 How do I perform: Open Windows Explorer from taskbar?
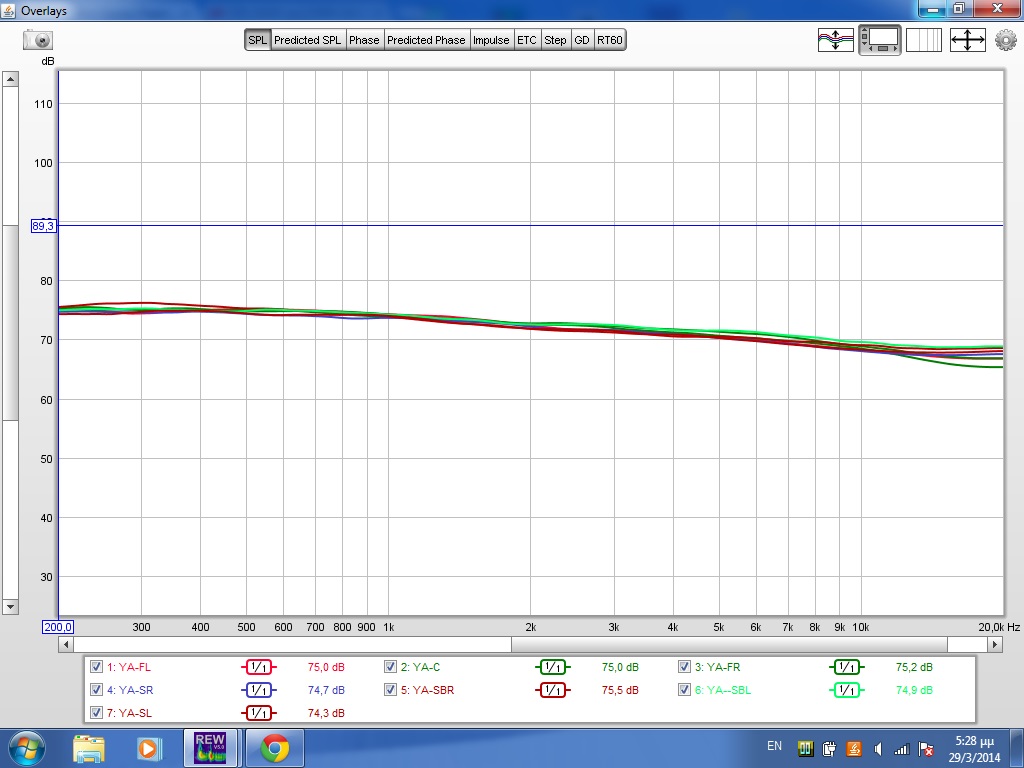pos(89,749)
